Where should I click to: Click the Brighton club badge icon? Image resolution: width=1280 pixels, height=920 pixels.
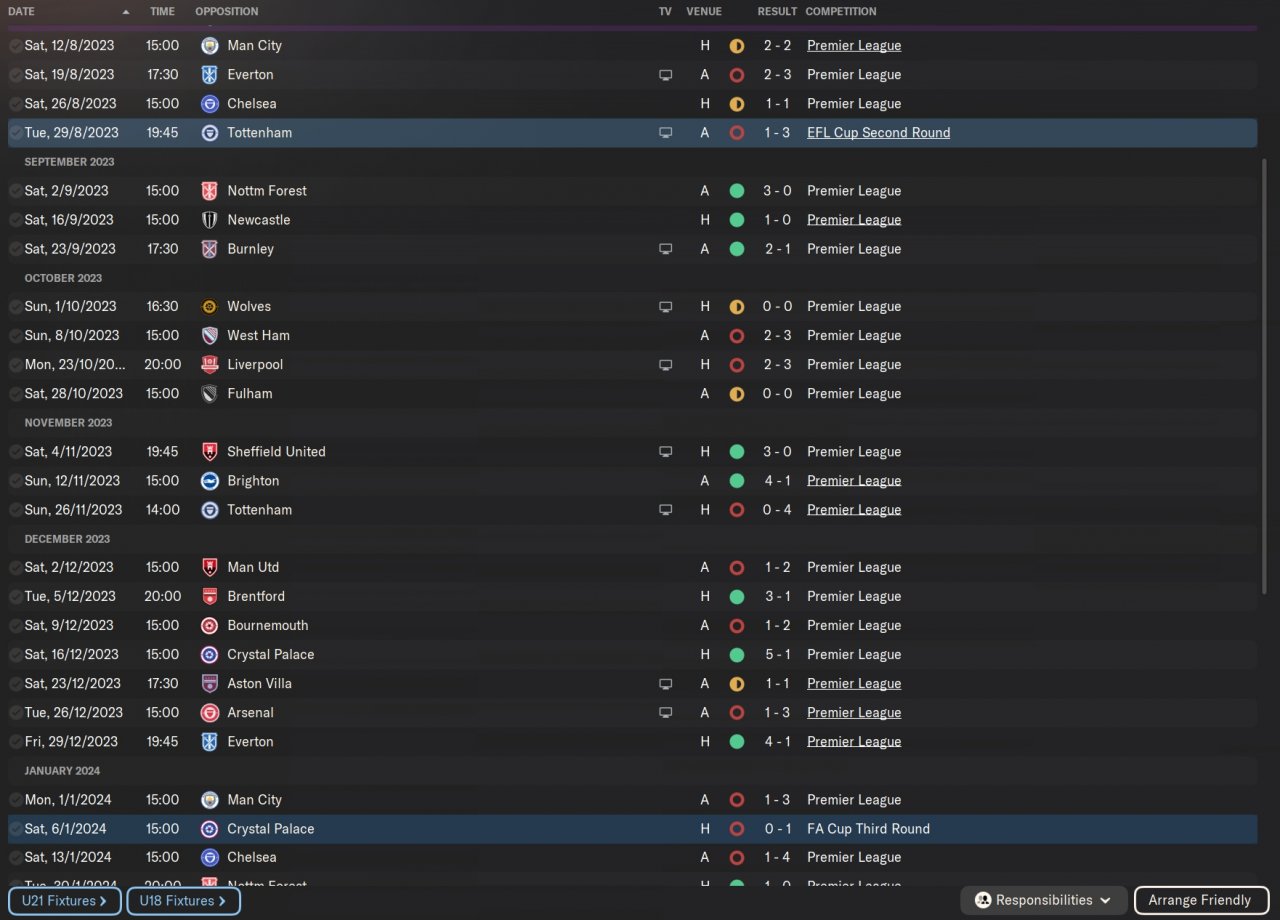click(x=209, y=481)
